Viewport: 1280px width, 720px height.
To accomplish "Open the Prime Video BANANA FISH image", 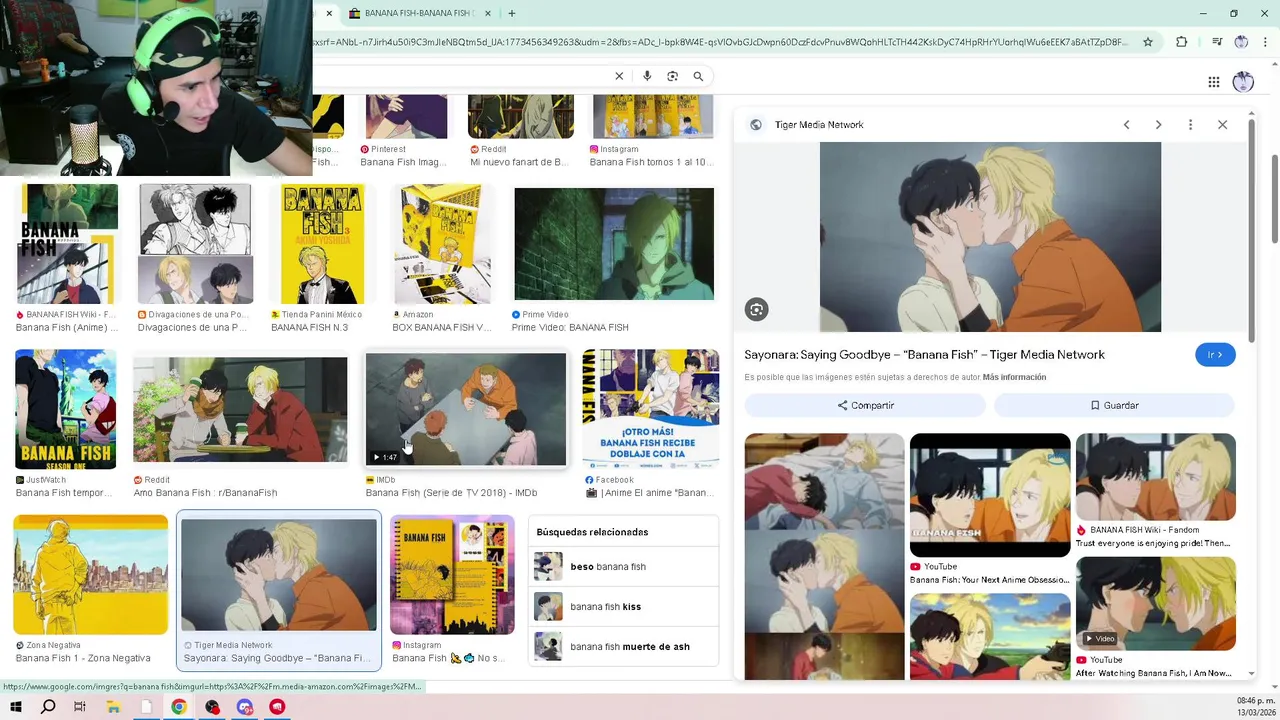I will coord(614,244).
